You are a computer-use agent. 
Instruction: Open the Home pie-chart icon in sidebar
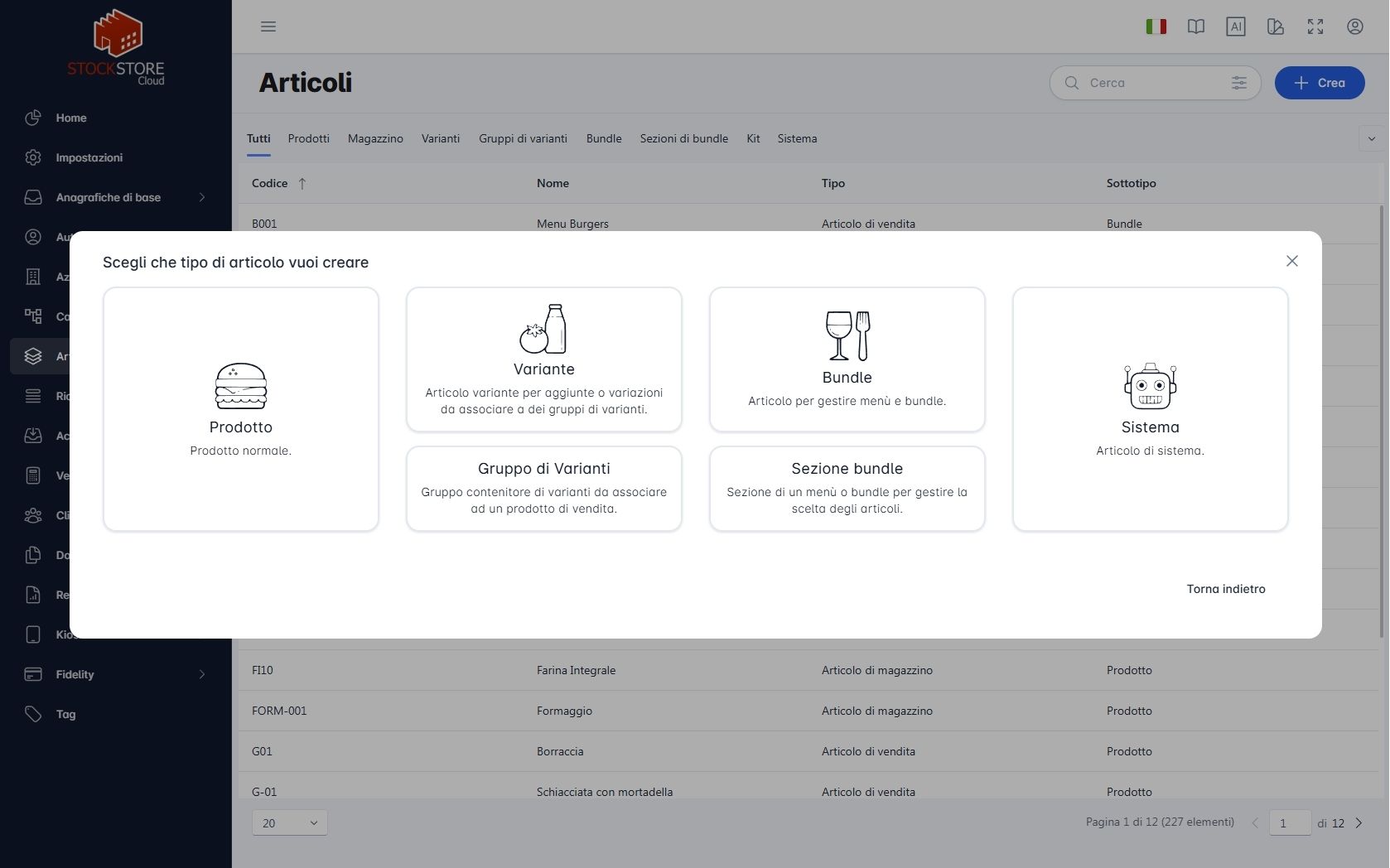coord(33,118)
